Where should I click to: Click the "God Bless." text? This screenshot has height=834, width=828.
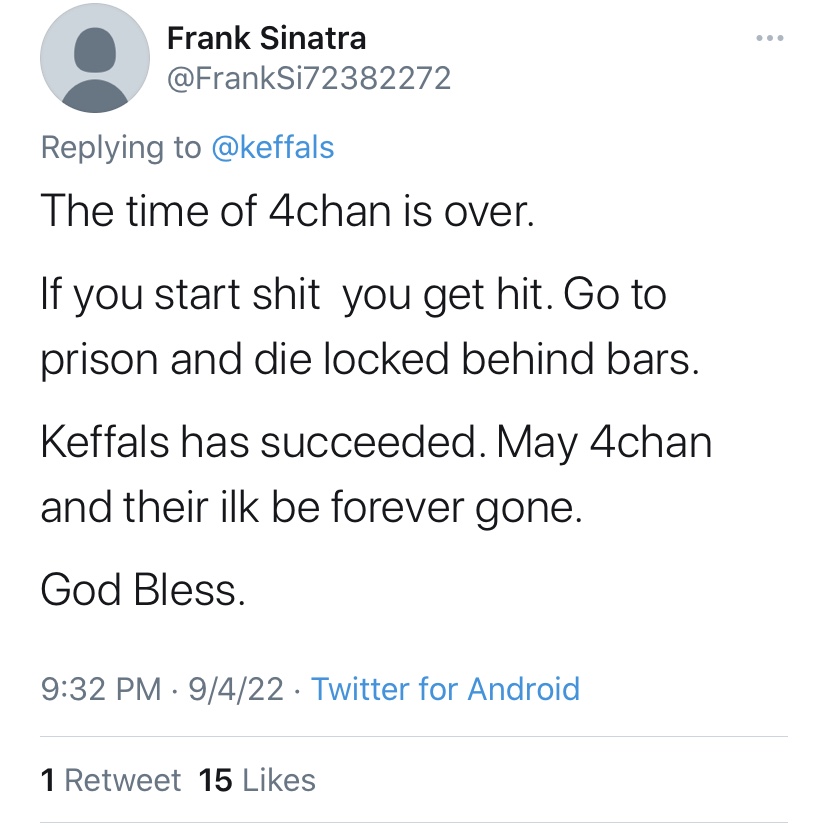142,591
